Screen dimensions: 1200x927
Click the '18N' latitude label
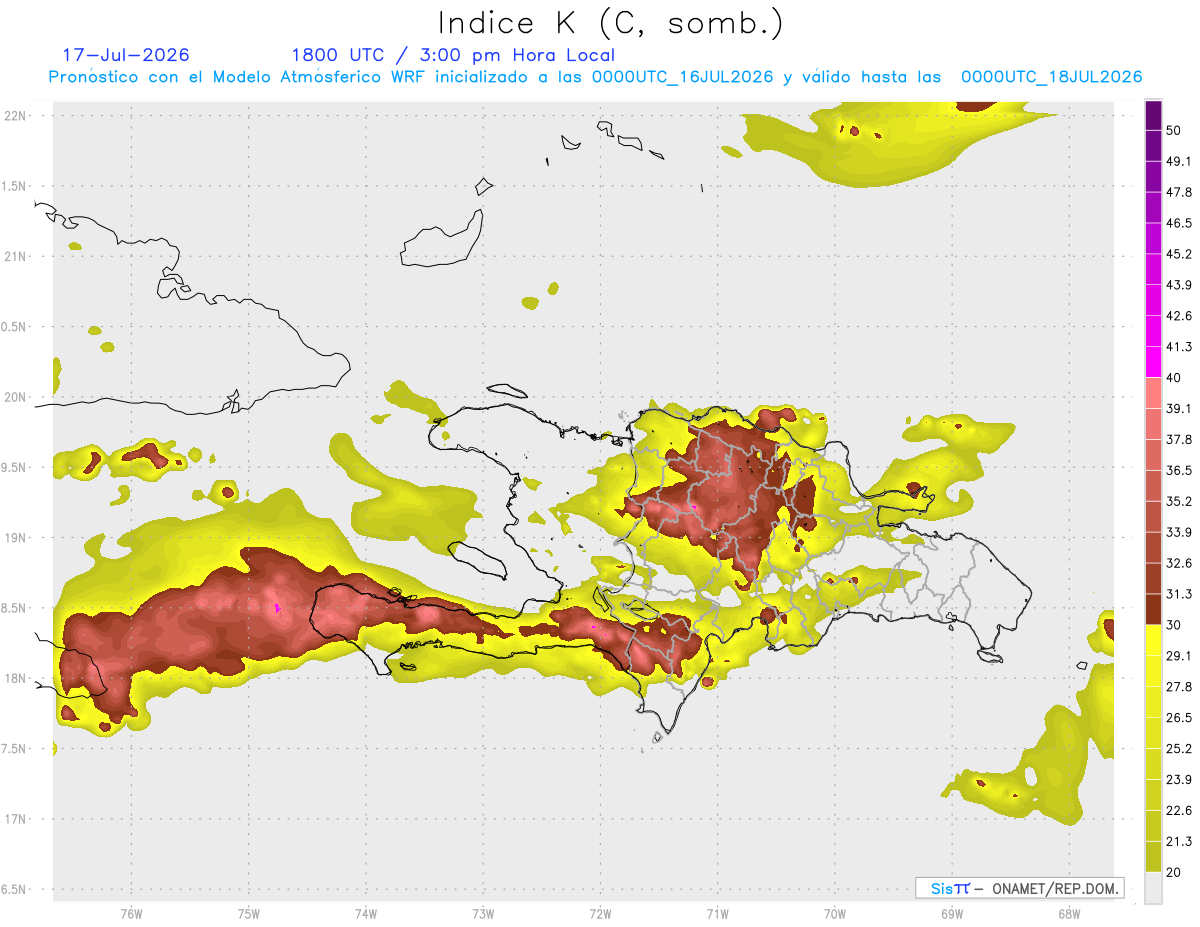tap(16, 678)
